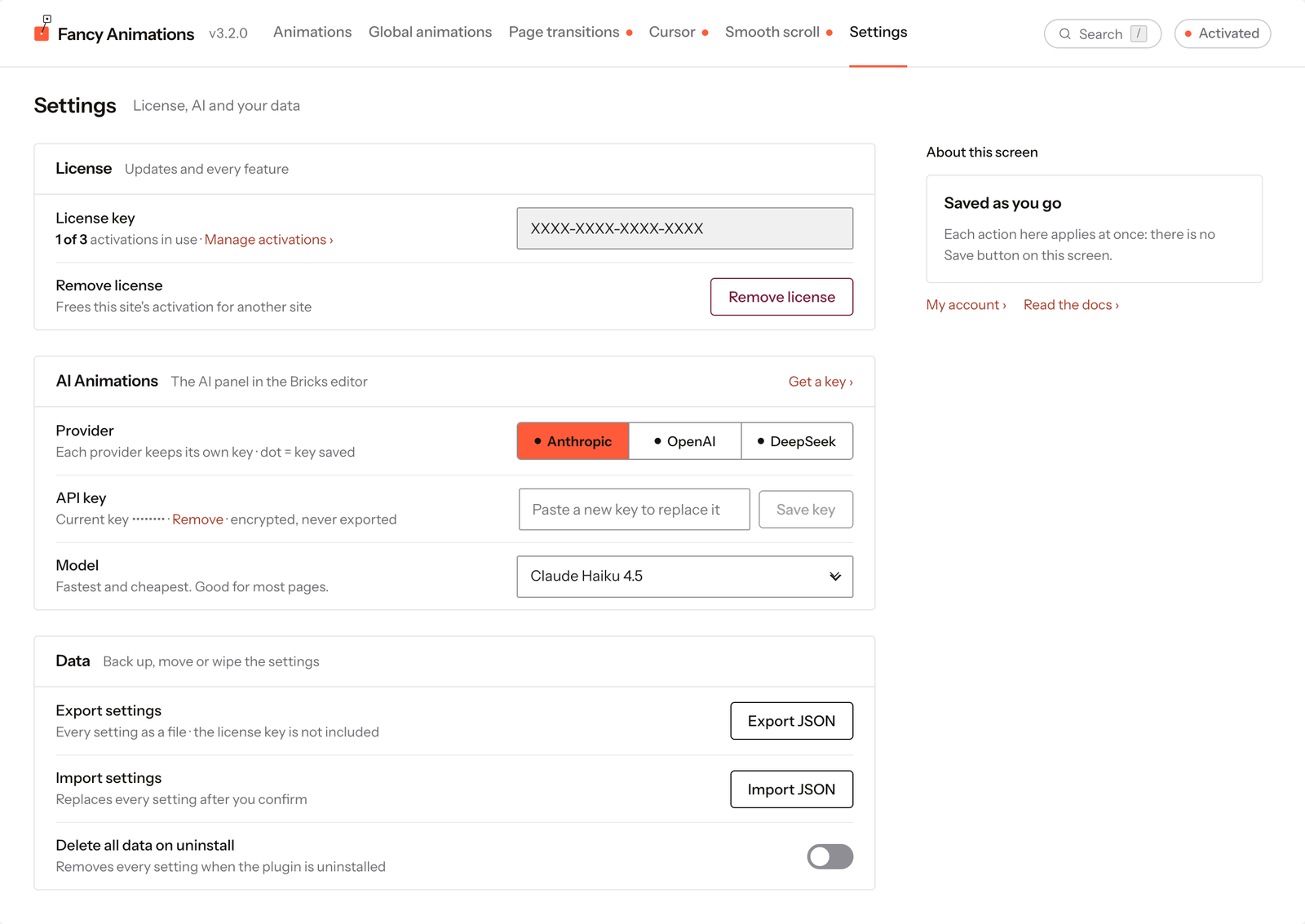Click the Model dropdown chevron arrow
Viewport: 1305px width, 924px height.
click(x=835, y=577)
